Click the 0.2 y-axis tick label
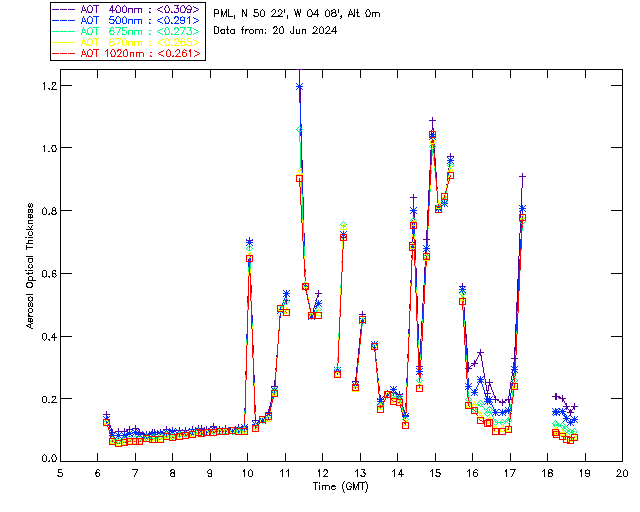The image size is (640, 512). 49,399
